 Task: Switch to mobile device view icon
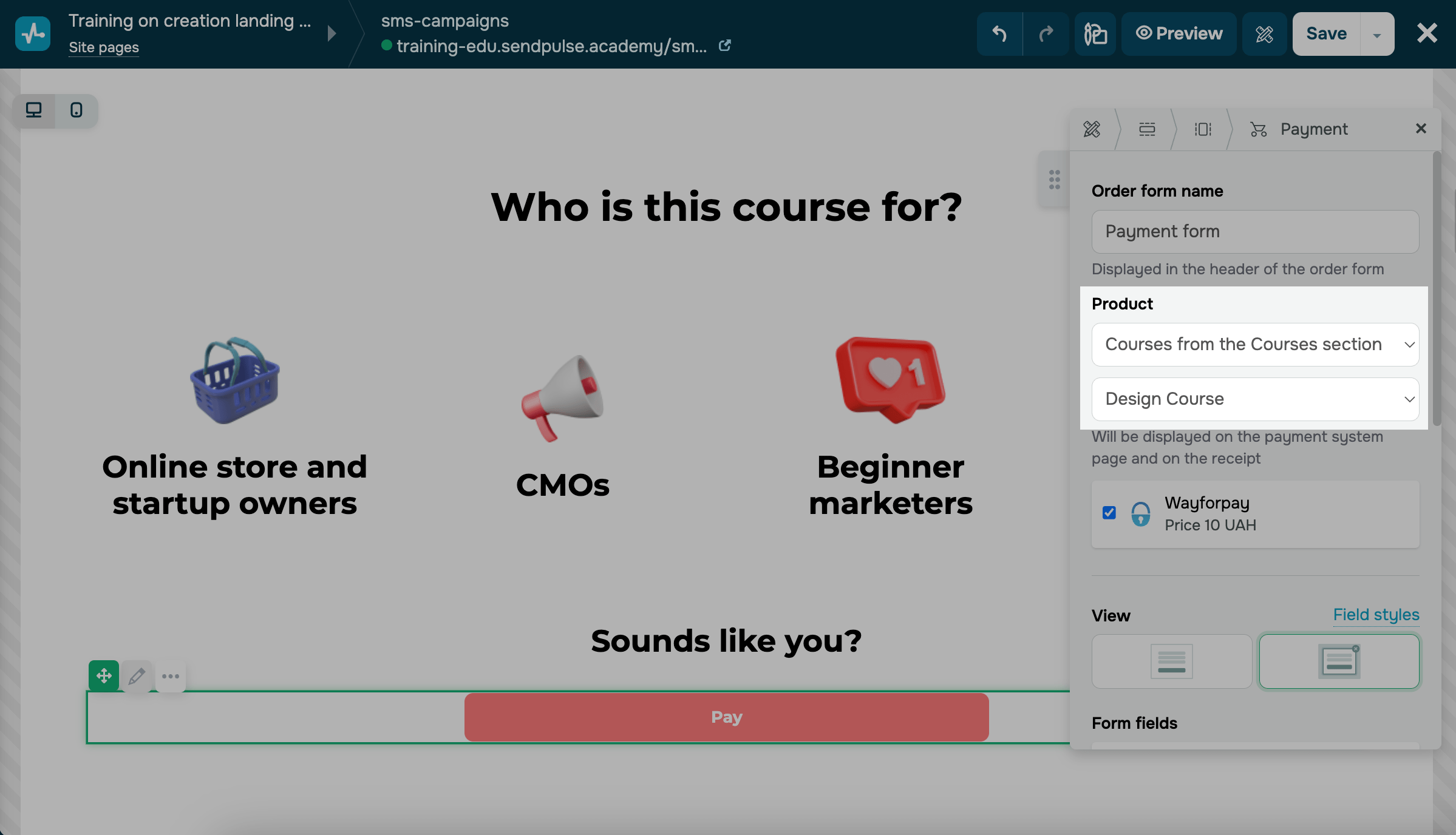(x=77, y=110)
